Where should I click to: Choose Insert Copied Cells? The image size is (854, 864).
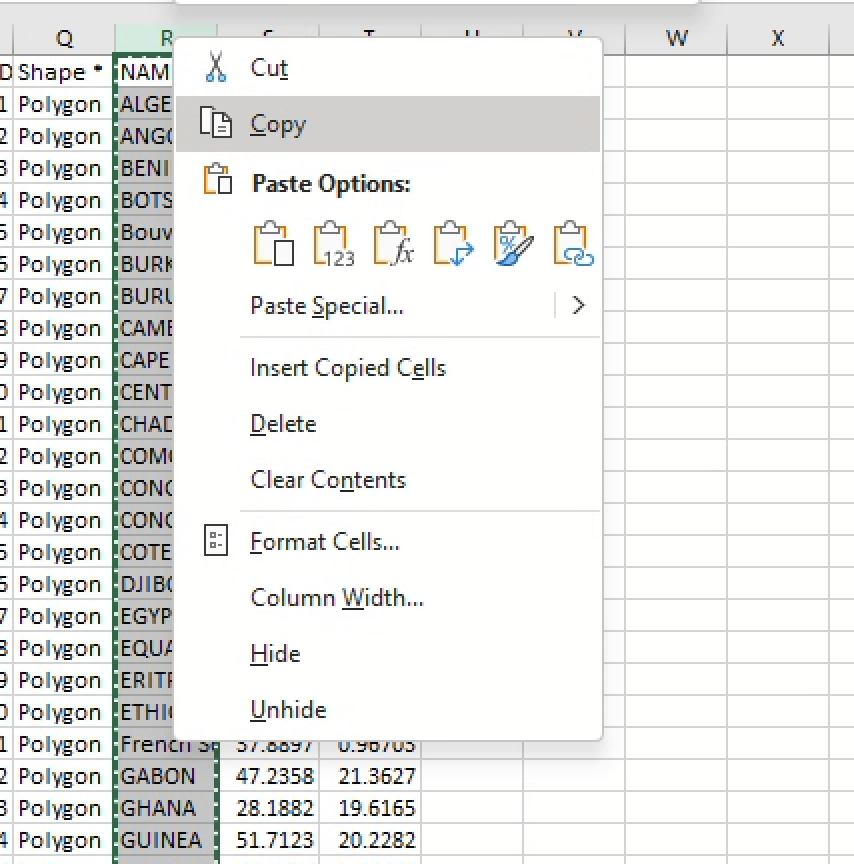(x=348, y=368)
